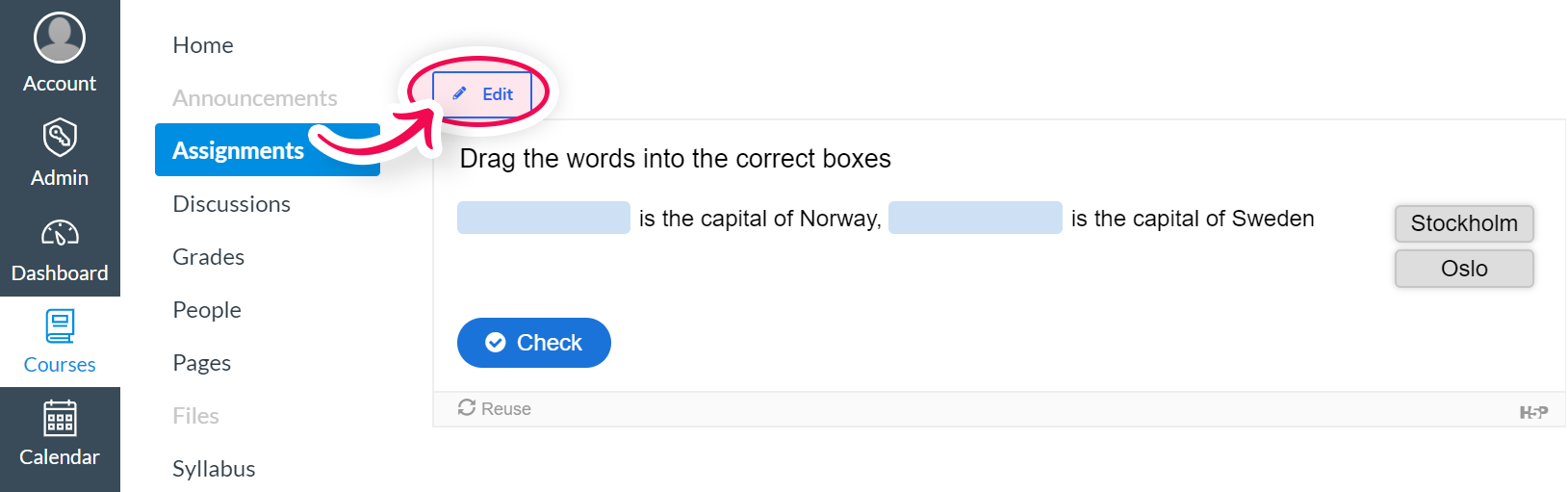Image resolution: width=1568 pixels, height=492 pixels.
Task: Check answers with the Check button
Action: [534, 343]
